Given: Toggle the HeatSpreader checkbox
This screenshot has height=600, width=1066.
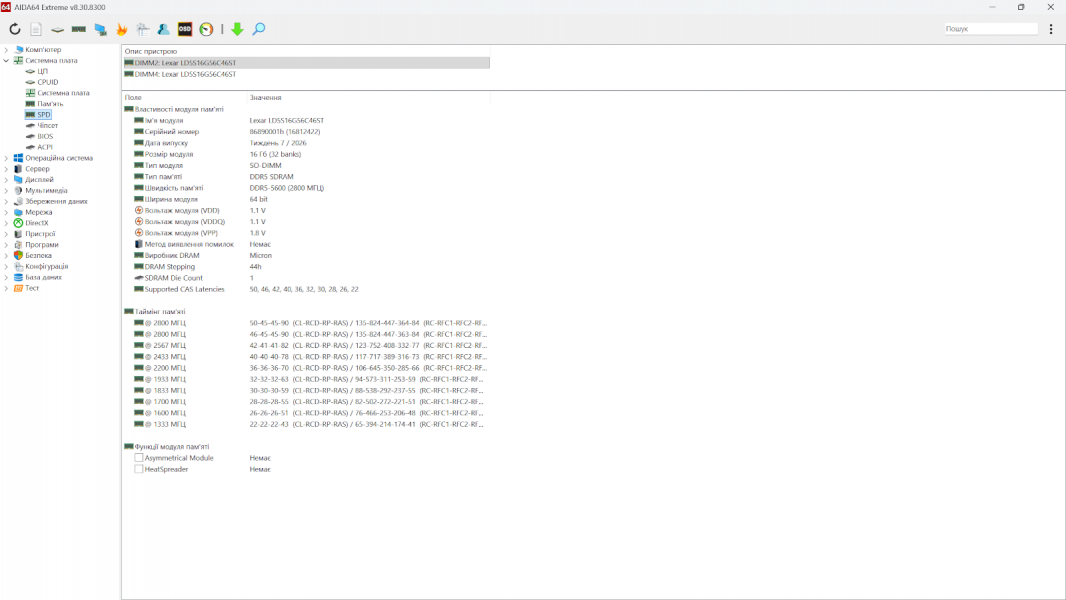Looking at the screenshot, I should pos(139,470).
